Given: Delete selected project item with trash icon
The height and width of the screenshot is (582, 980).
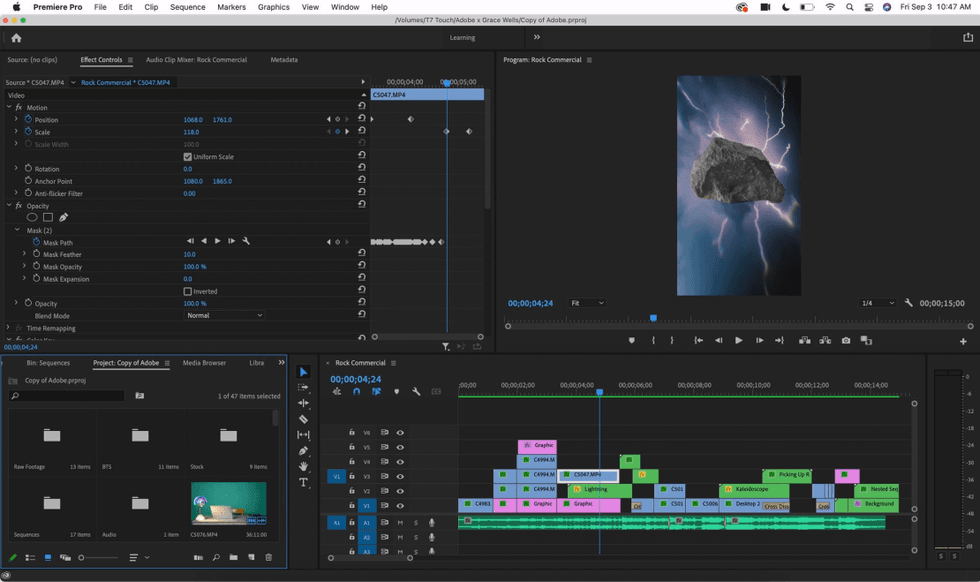Looking at the screenshot, I should click(269, 557).
